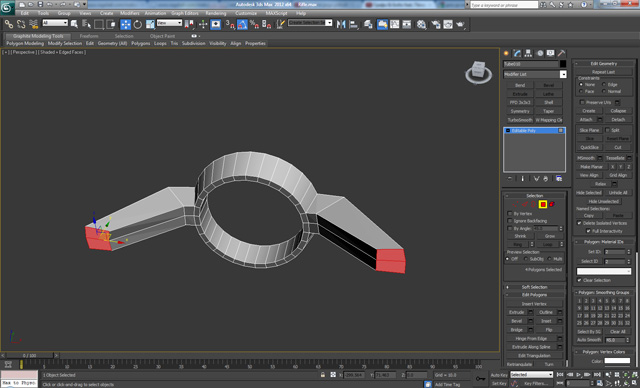Image resolution: width=640 pixels, height=388 pixels.
Task: Open the Utilities hammer panel tab
Action: click(562, 53)
